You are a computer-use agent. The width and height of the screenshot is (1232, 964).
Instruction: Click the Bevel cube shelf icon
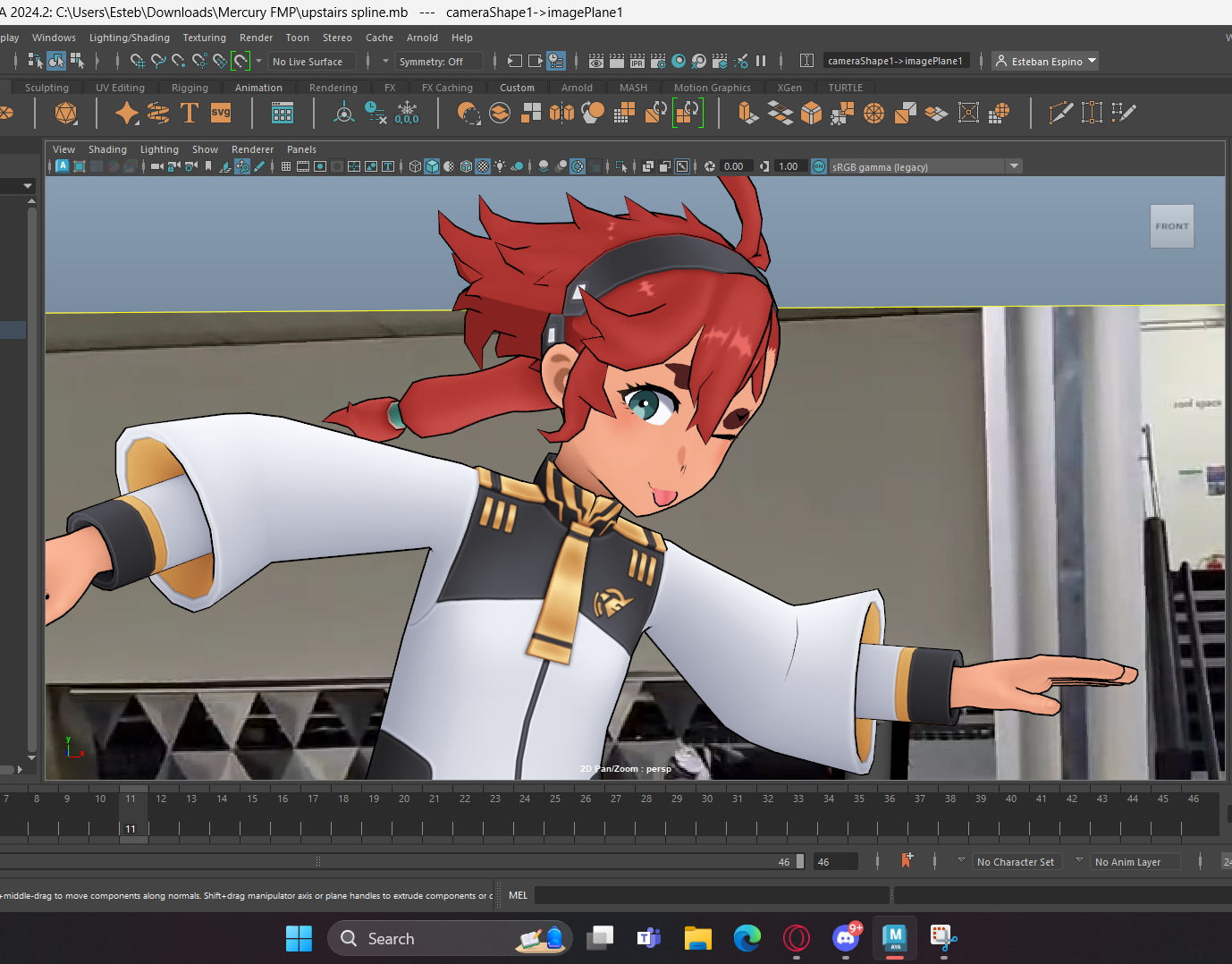[811, 113]
